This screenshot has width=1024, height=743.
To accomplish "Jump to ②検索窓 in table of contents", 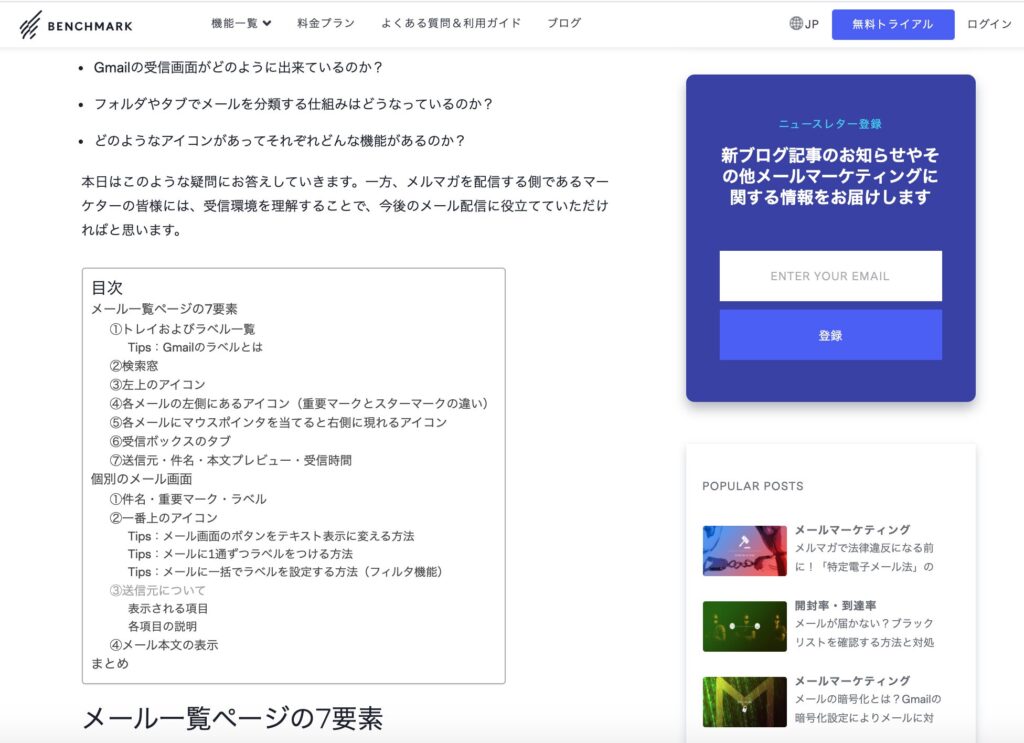I will click(x=134, y=366).
